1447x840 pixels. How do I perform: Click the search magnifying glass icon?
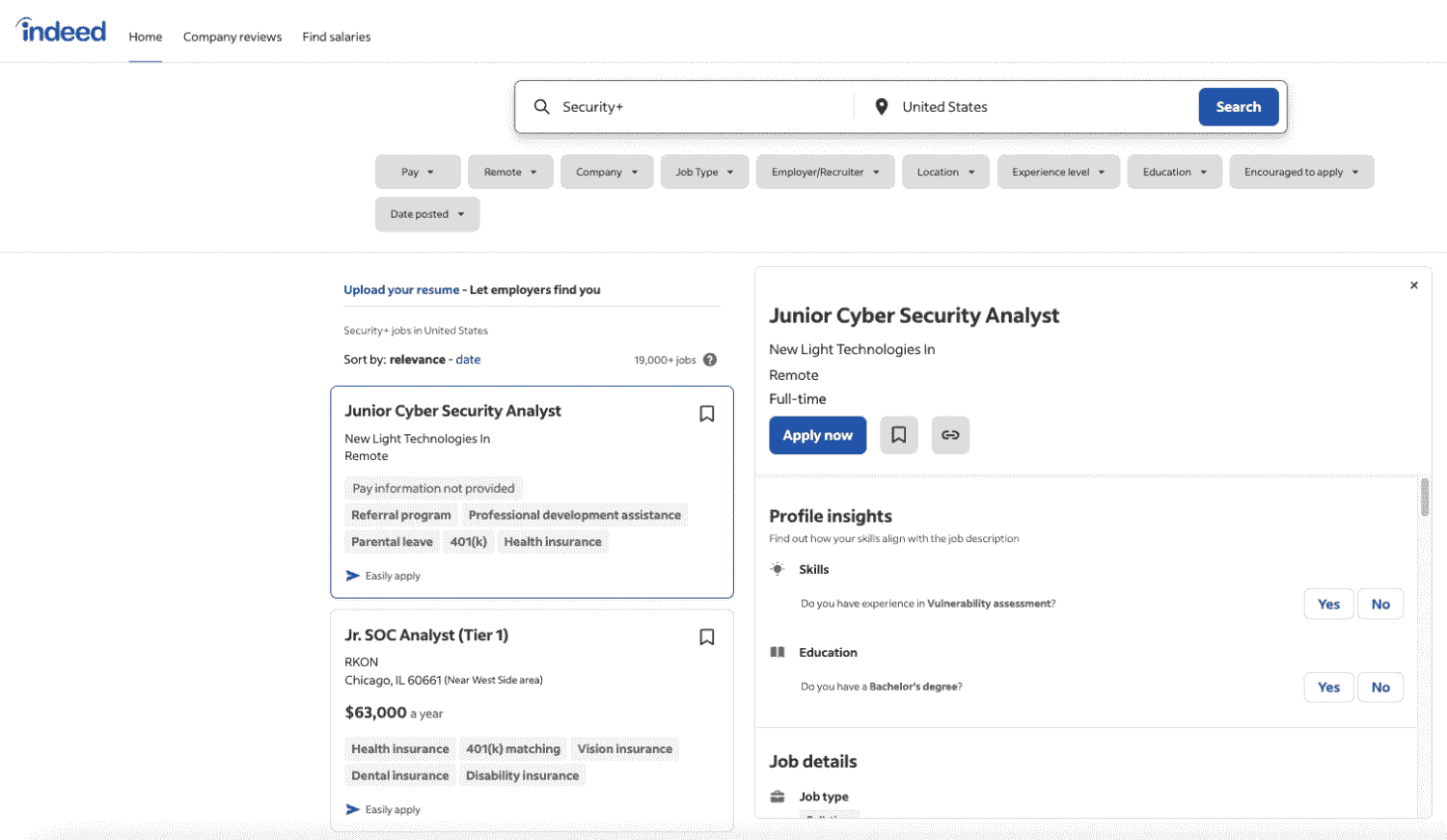(x=541, y=106)
